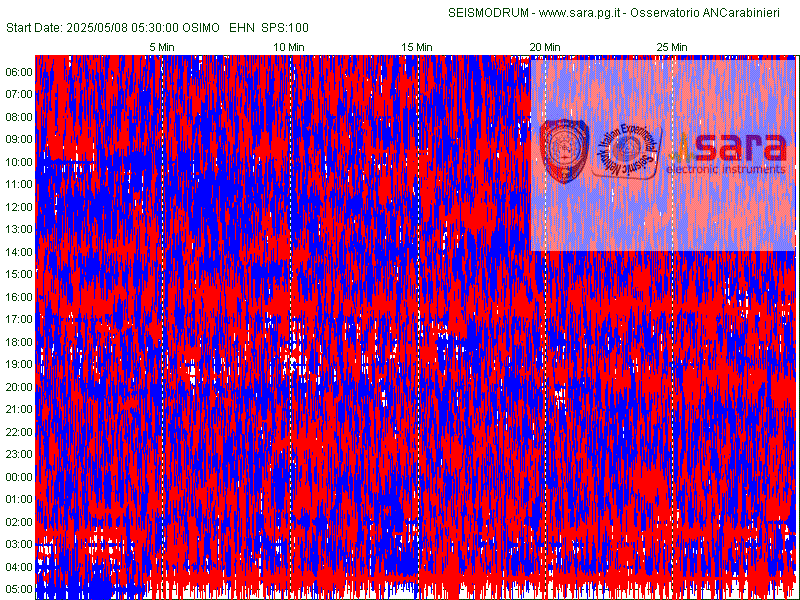The width and height of the screenshot is (800, 600).
Task: Click the Italian Experimental Seismic Network logo
Action: [x=628, y=152]
